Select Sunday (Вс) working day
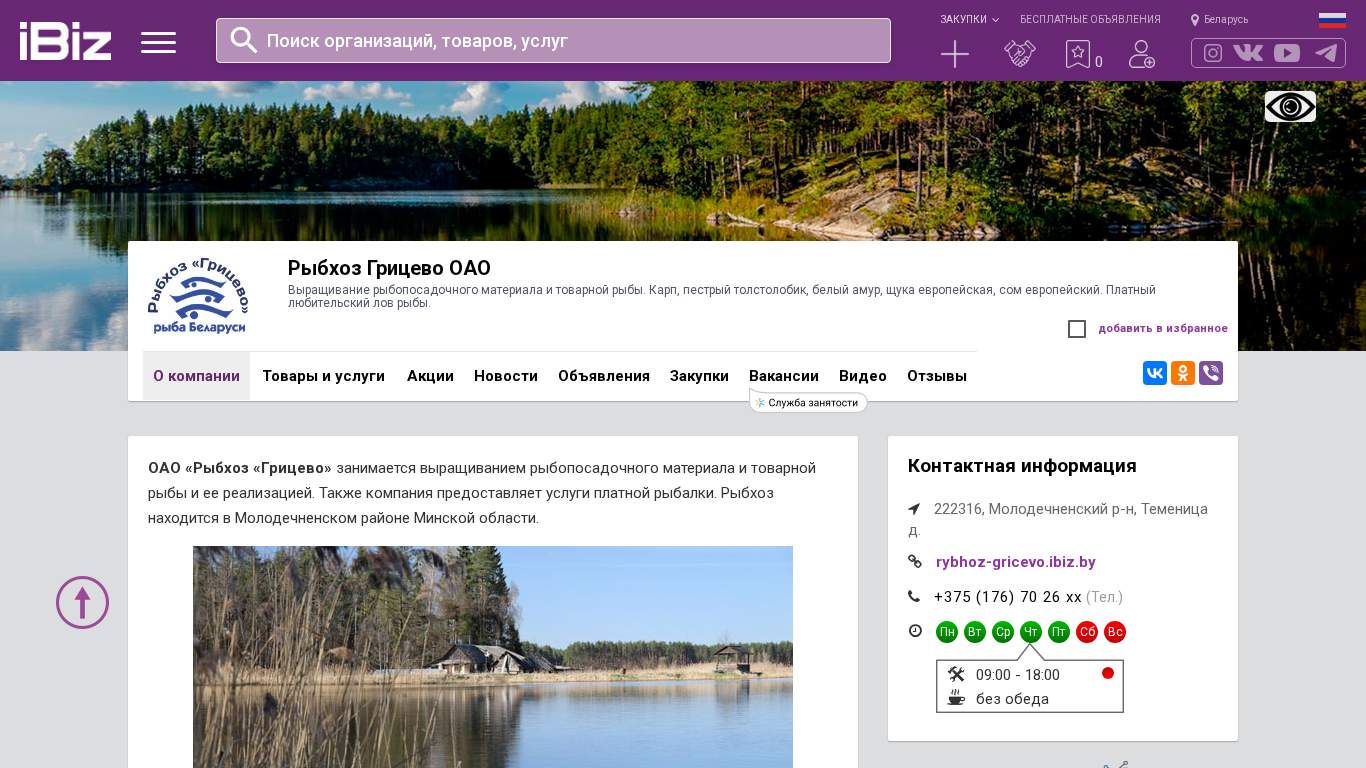 pyautogui.click(x=1115, y=632)
